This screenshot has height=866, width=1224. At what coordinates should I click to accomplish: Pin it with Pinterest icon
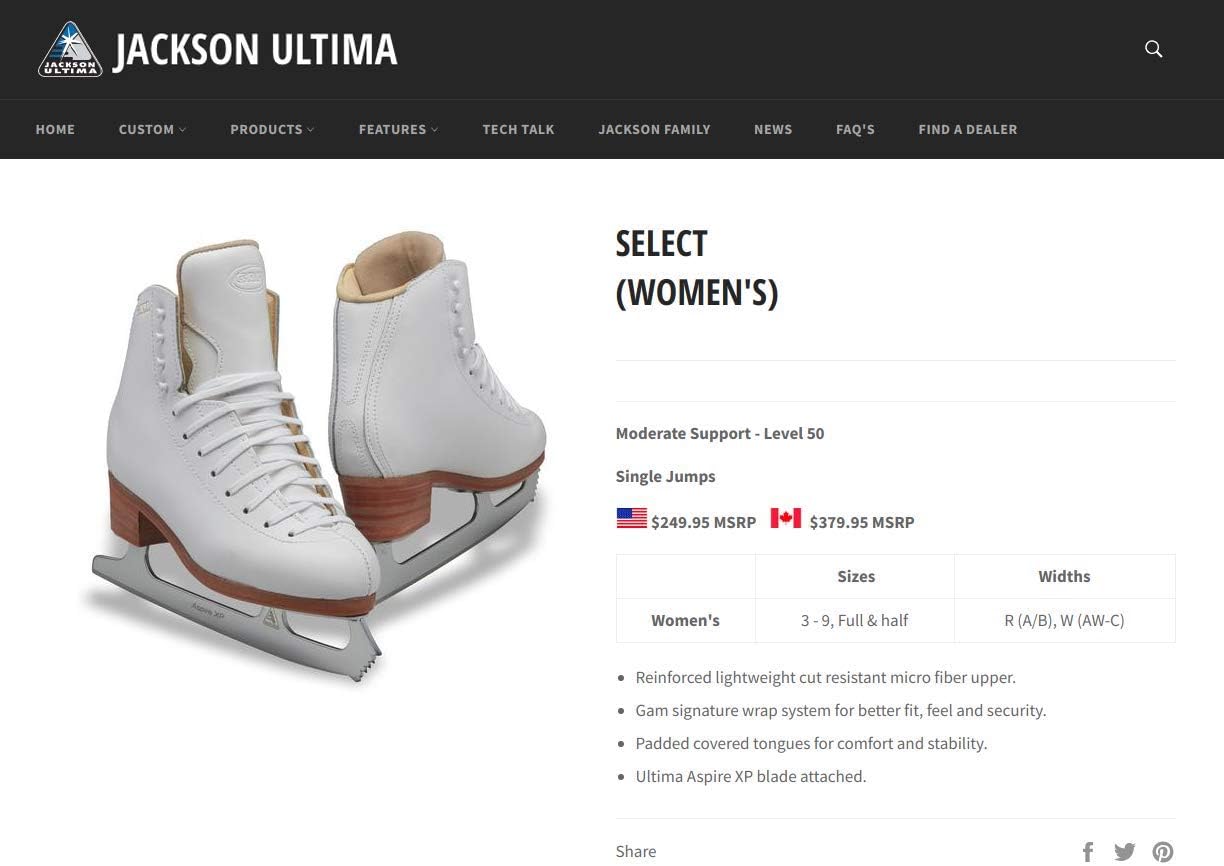(1162, 852)
